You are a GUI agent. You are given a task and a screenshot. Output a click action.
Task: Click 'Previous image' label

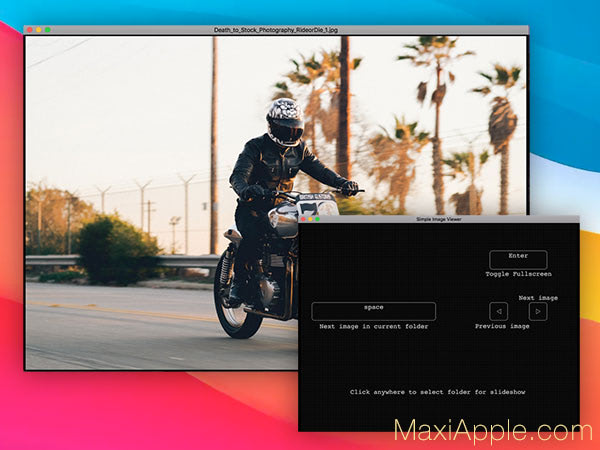click(502, 326)
